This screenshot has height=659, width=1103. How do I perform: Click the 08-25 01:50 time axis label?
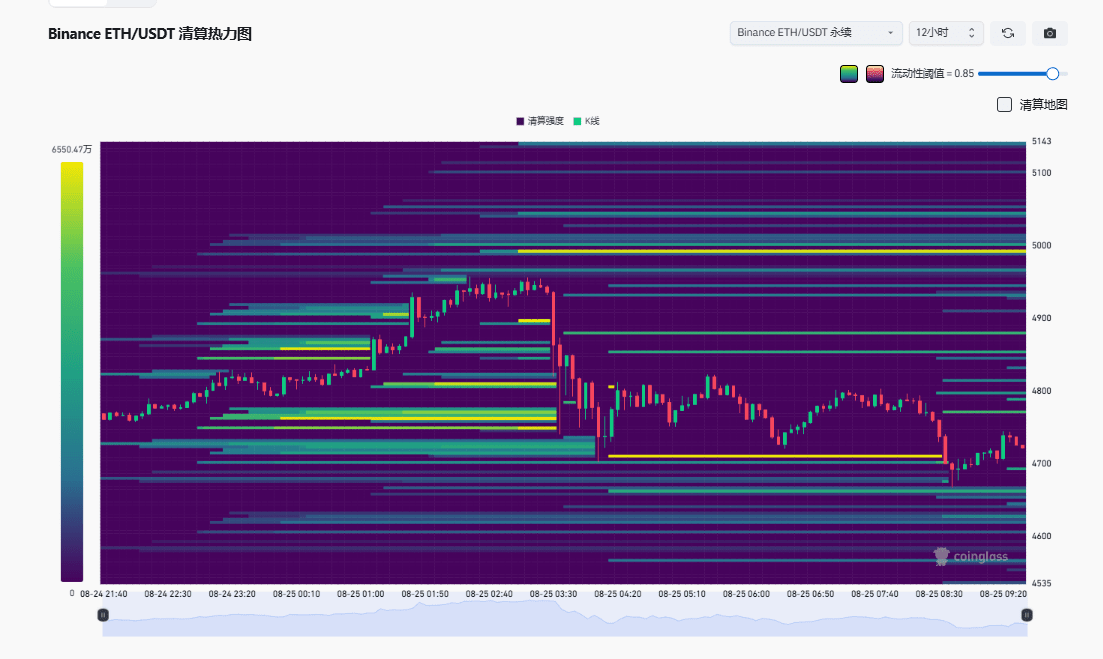coord(425,594)
